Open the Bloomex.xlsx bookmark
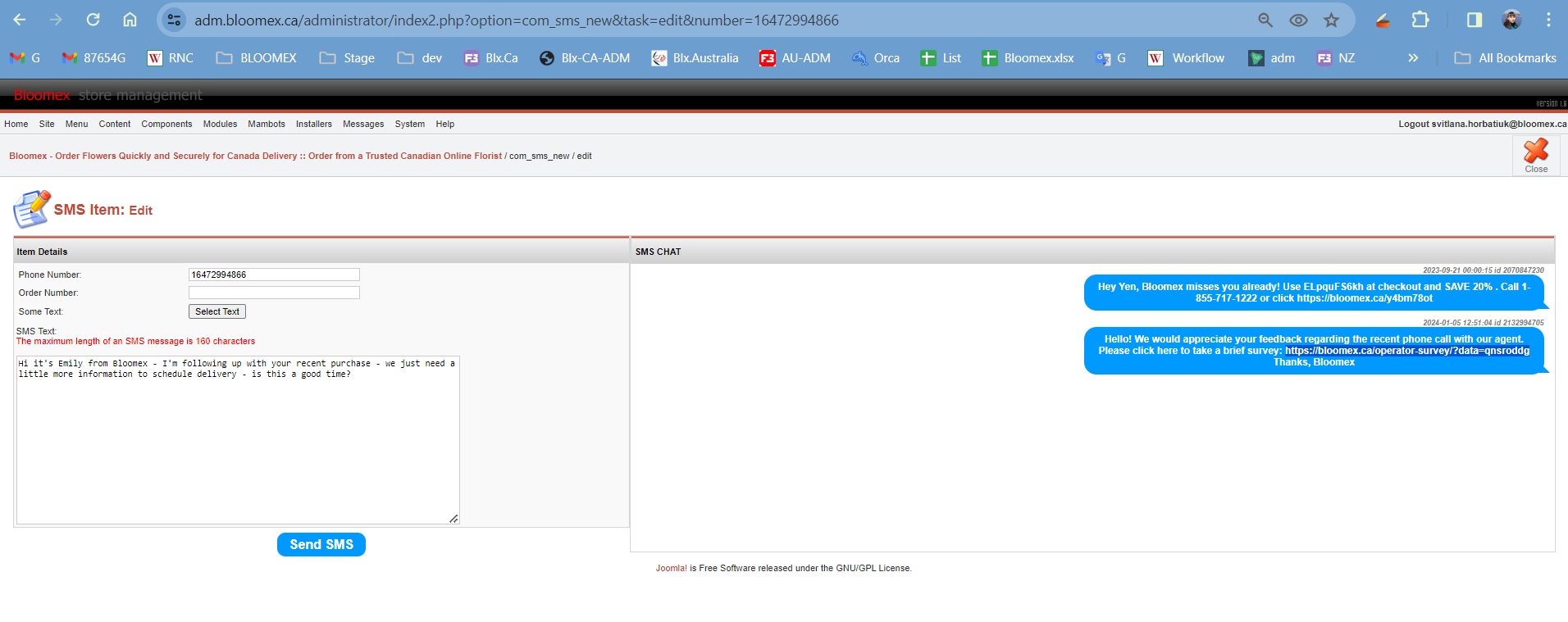Screen dimensions: 1568x622 pos(1028,58)
